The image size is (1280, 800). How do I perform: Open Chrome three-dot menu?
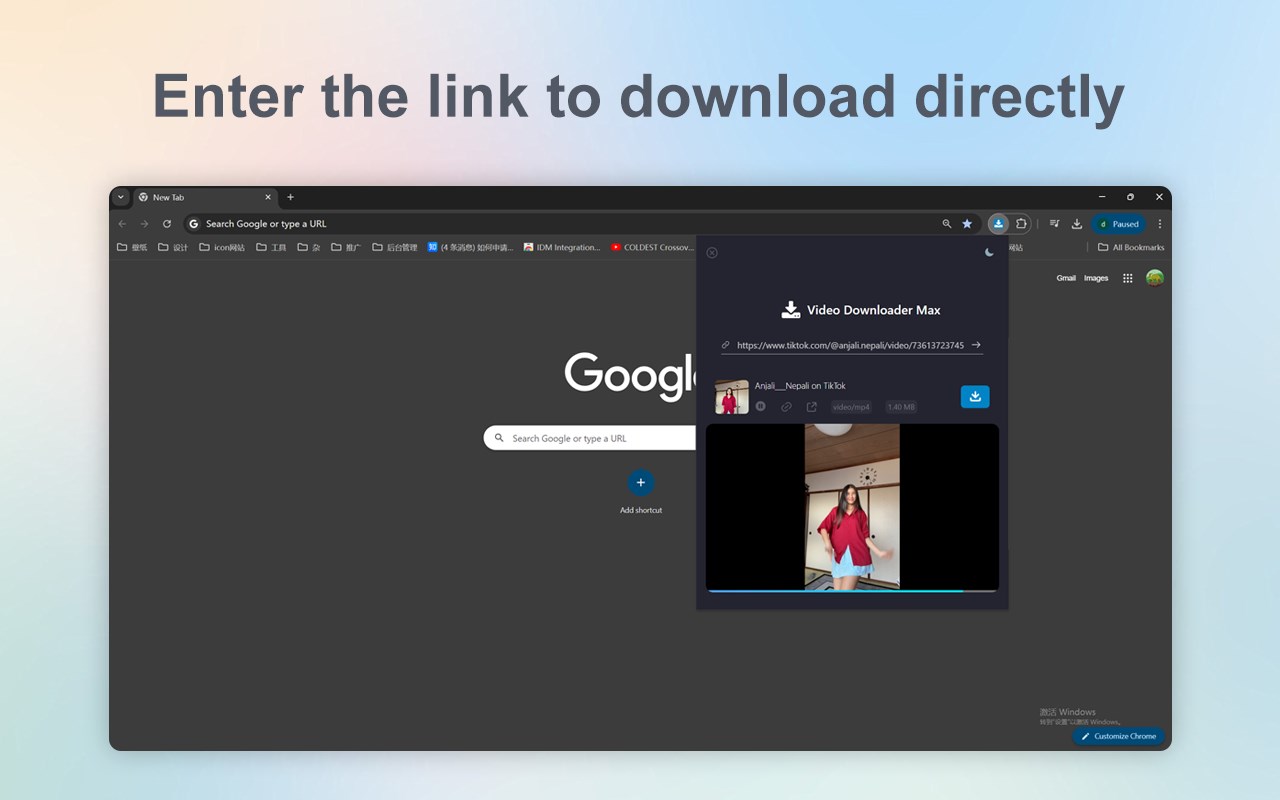[1160, 224]
